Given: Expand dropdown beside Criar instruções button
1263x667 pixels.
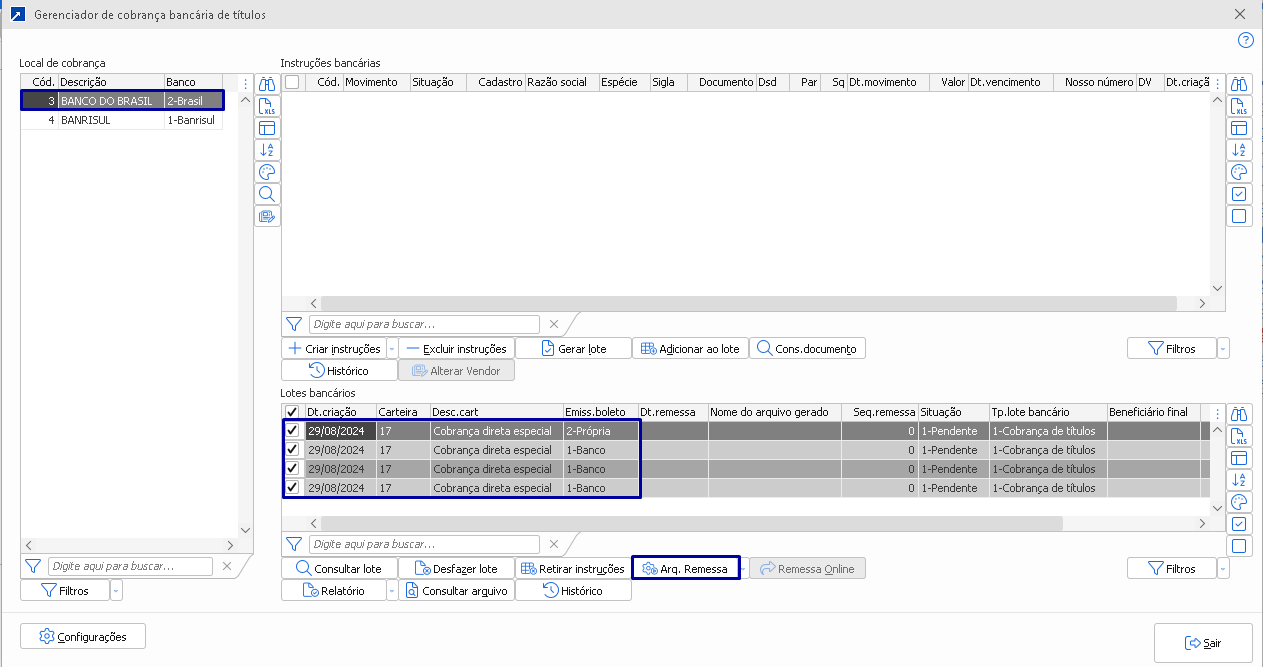Looking at the screenshot, I should click(391, 349).
